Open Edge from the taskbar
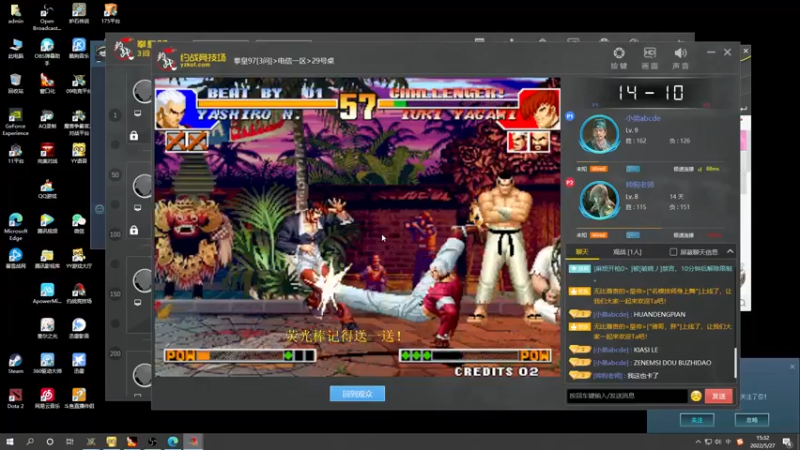800x450 pixels. (172, 441)
